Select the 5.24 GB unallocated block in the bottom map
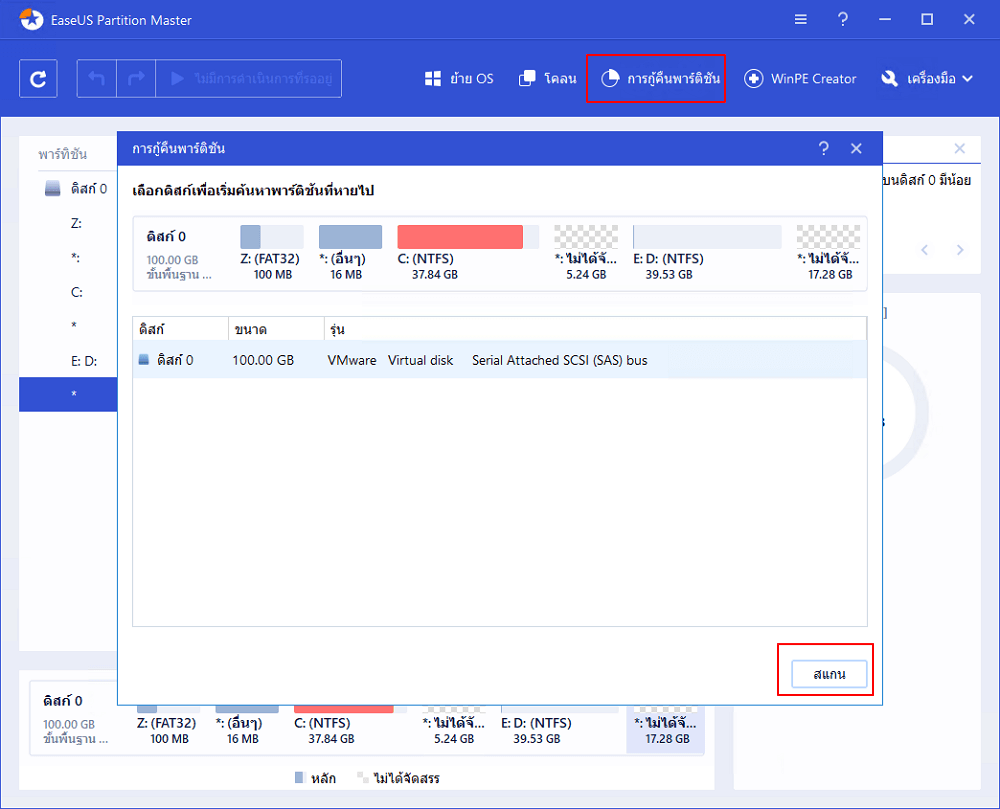 point(454,727)
